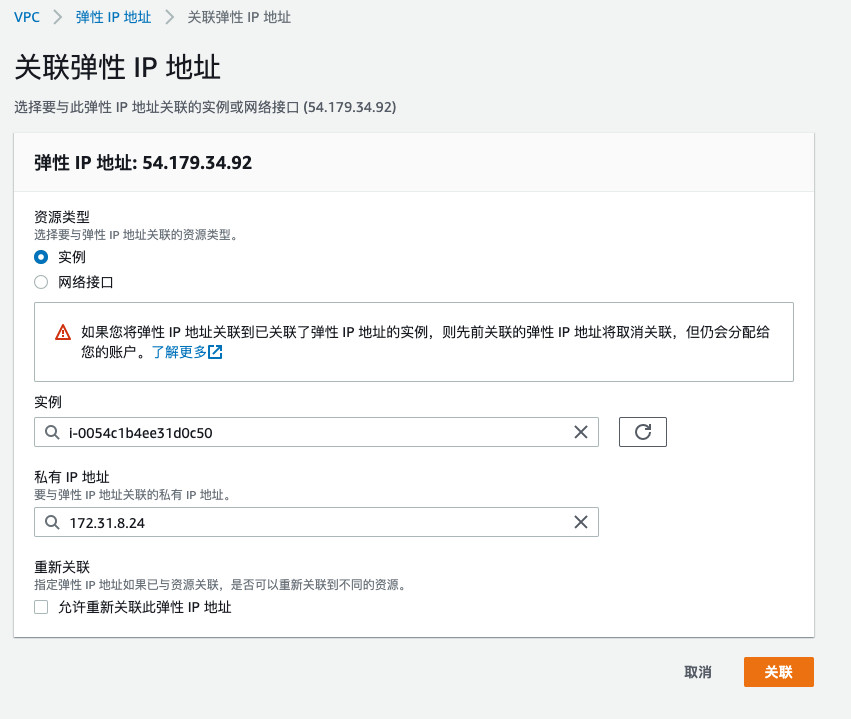Screen dimensions: 851x719
Task: Click the magnifier icon in instance field
Action: [x=52, y=431]
